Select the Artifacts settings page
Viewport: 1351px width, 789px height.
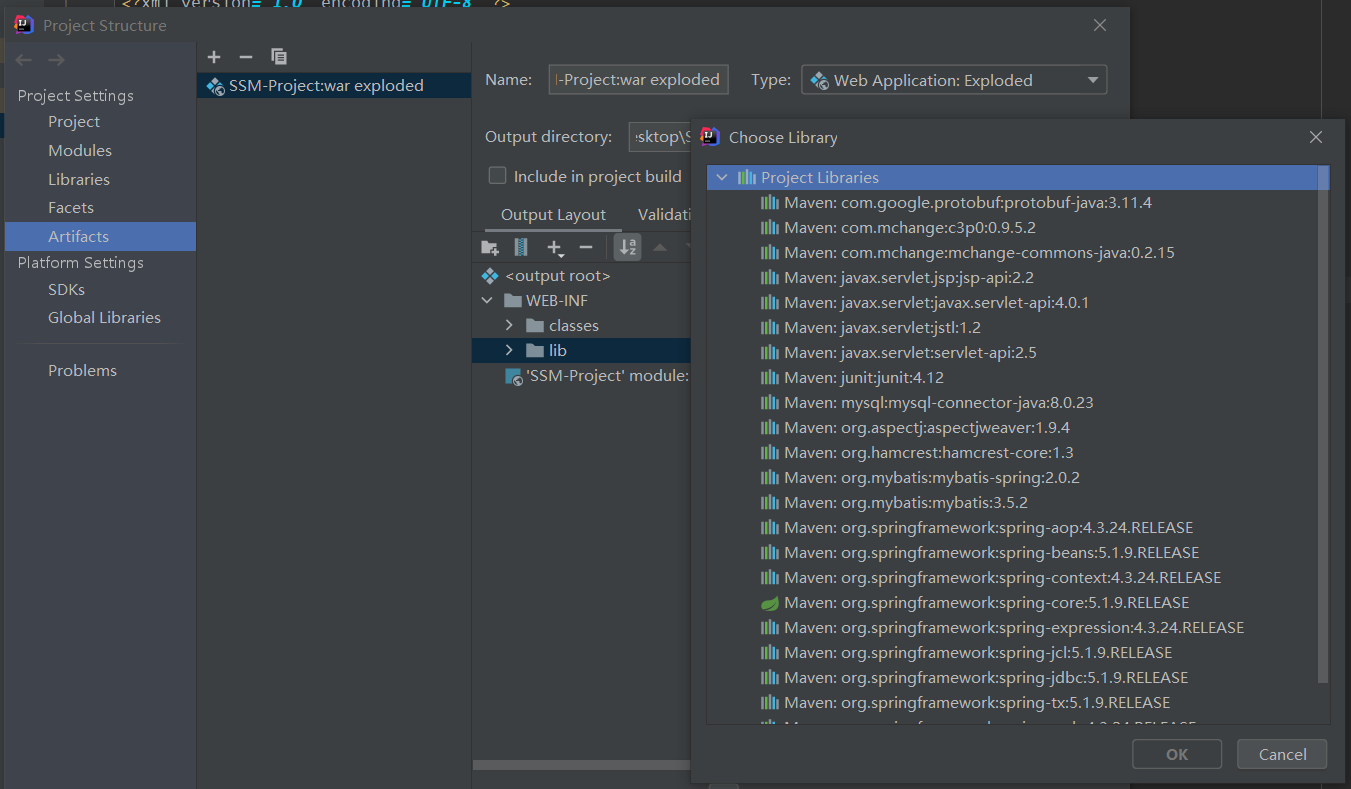pos(100,237)
